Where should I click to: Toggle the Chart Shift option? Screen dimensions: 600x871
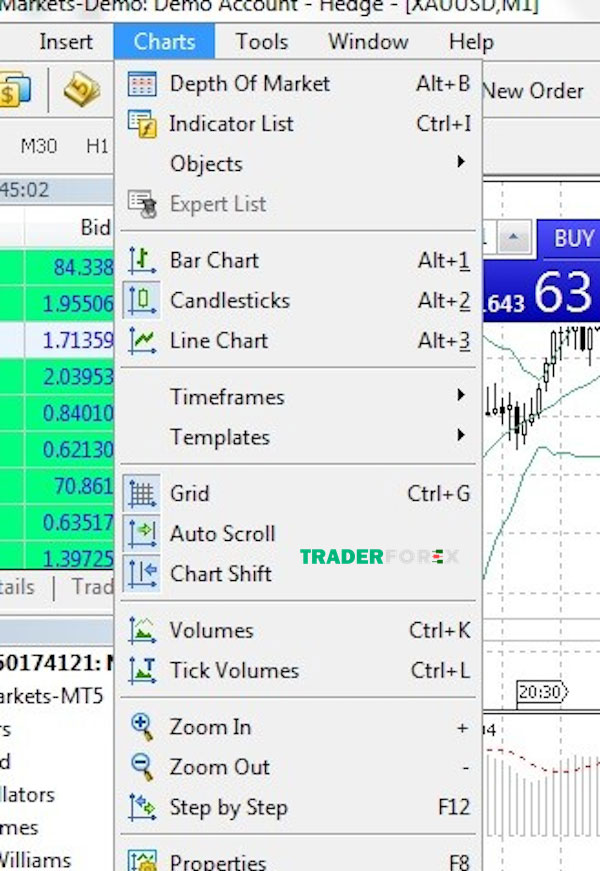click(x=299, y=573)
